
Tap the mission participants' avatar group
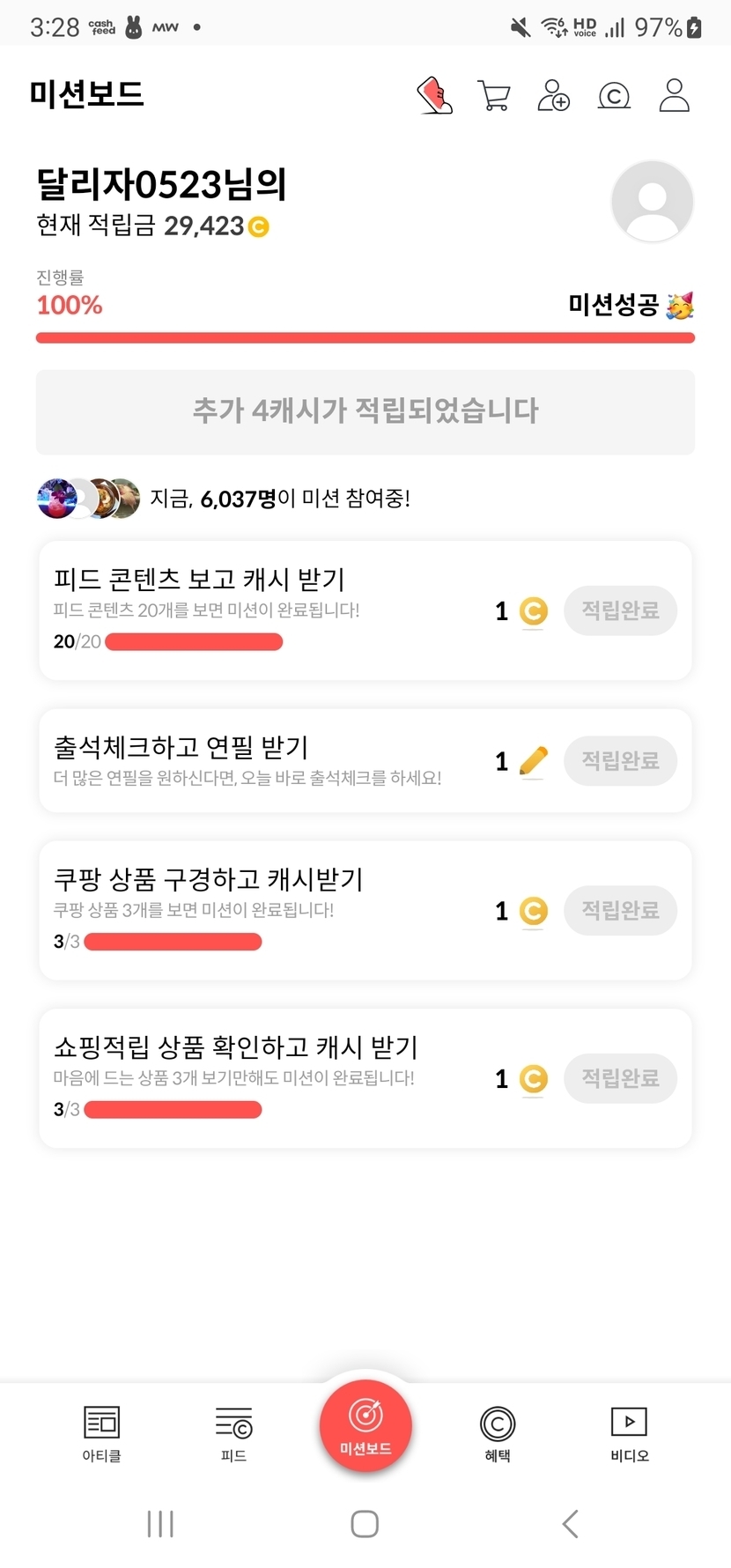[x=88, y=499]
